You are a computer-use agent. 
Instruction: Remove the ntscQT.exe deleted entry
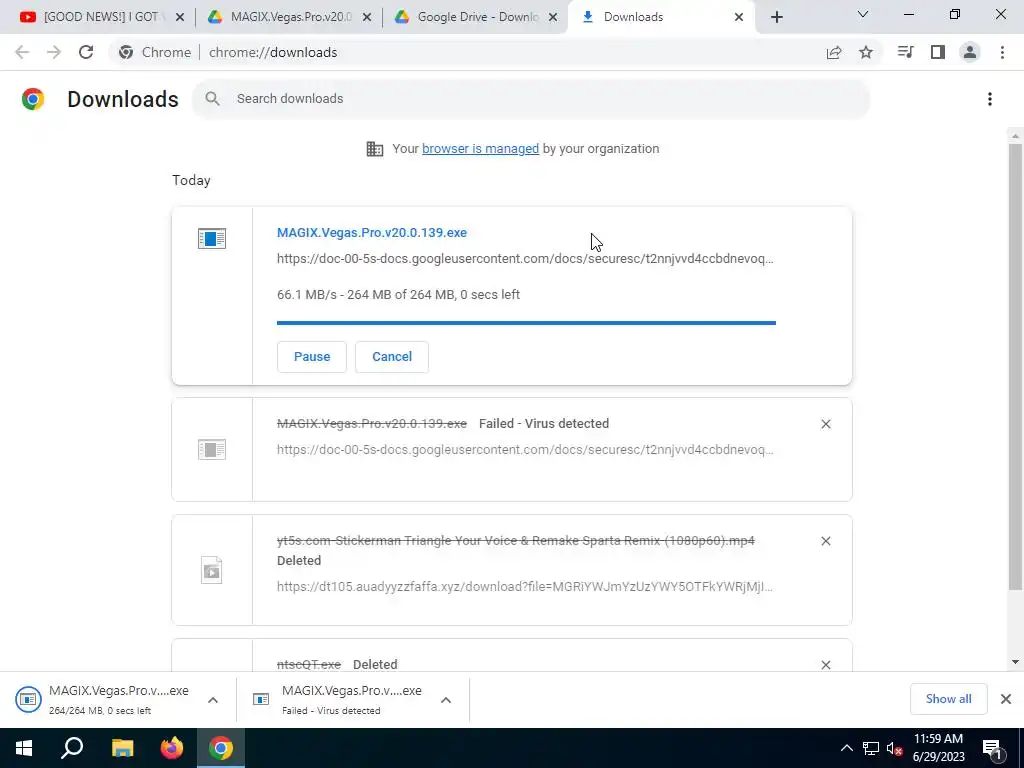pos(825,664)
